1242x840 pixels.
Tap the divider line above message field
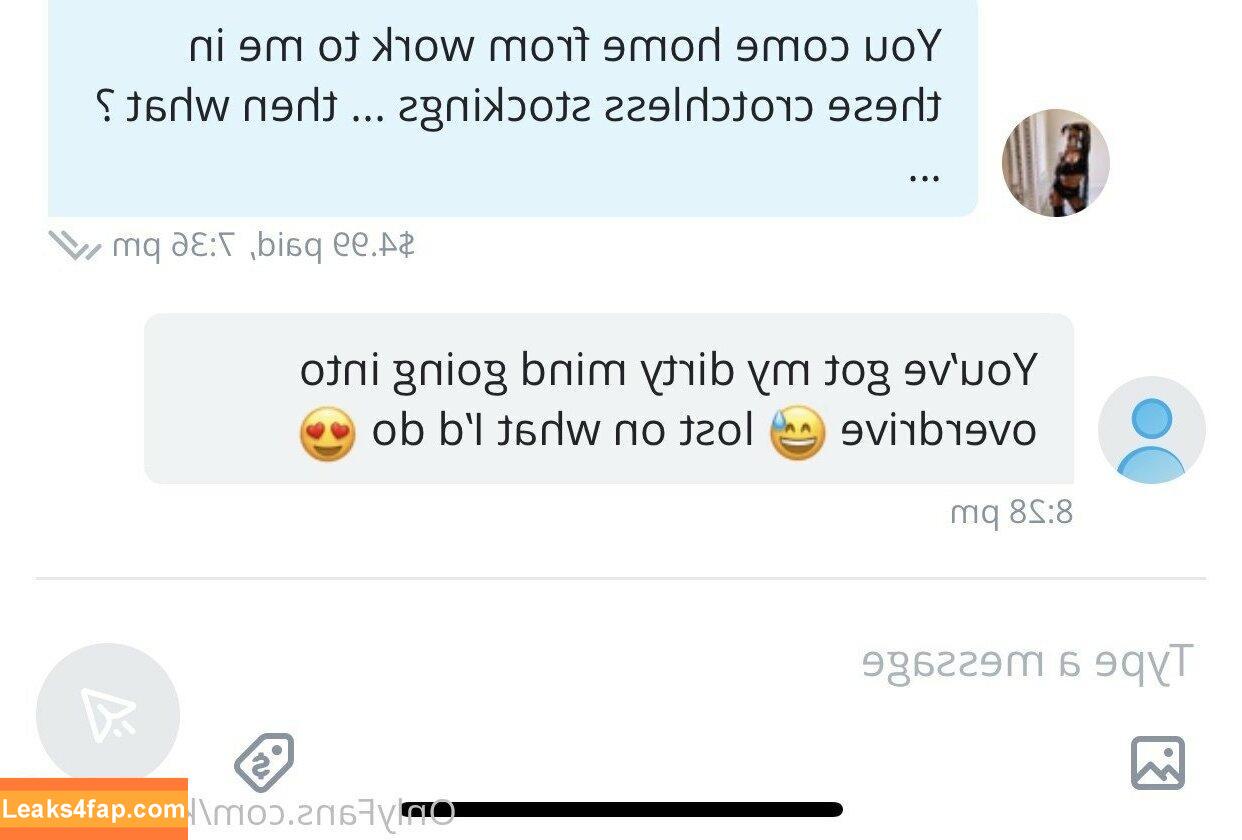[x=620, y=578]
